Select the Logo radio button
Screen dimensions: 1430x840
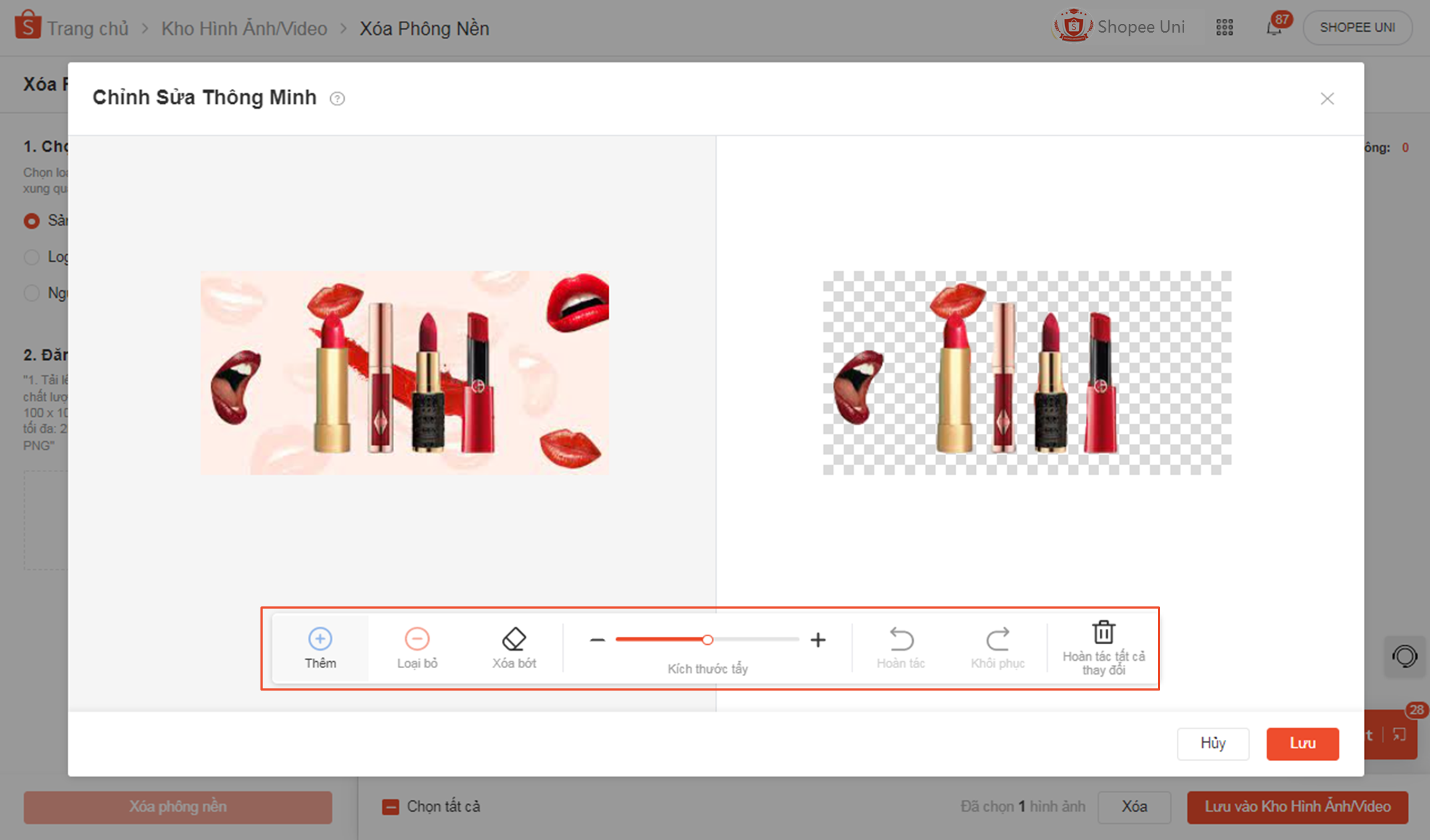pos(31,257)
